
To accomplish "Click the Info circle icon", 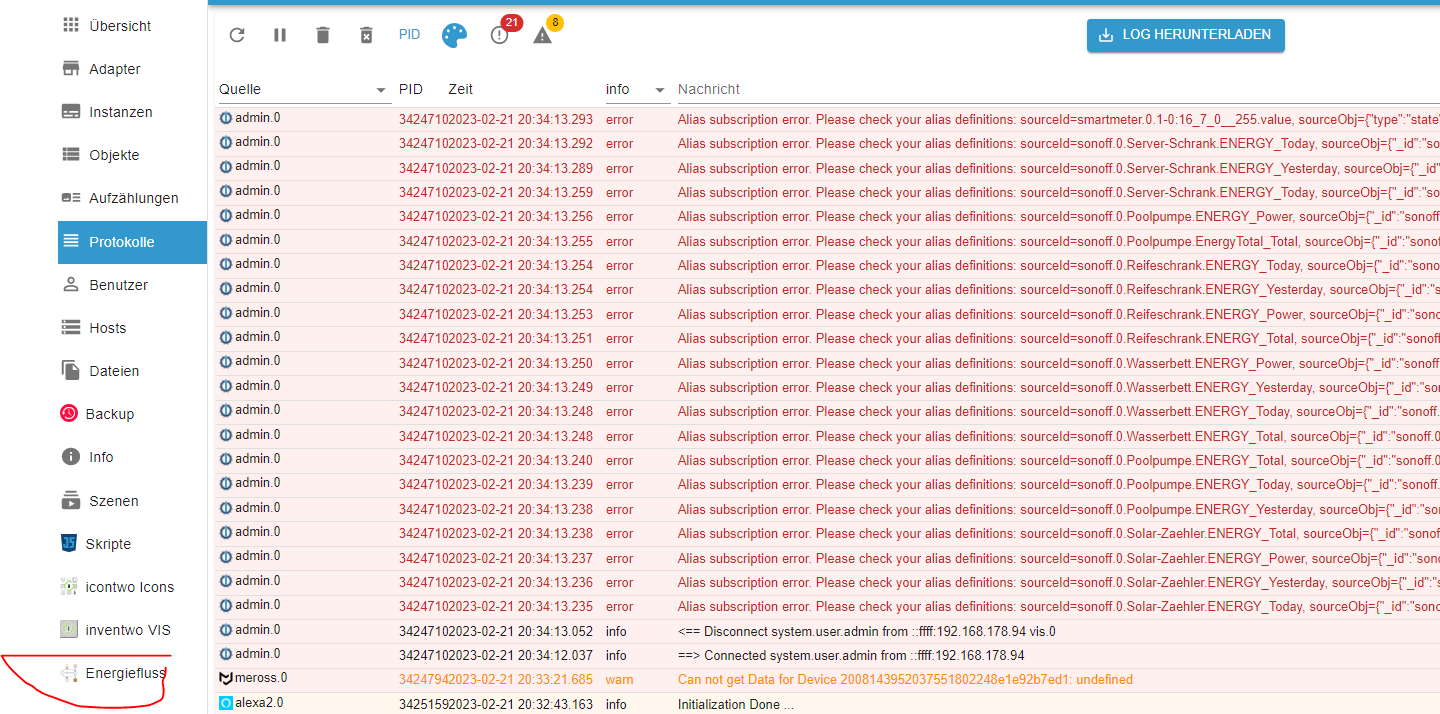I will pyautogui.click(x=71, y=457).
